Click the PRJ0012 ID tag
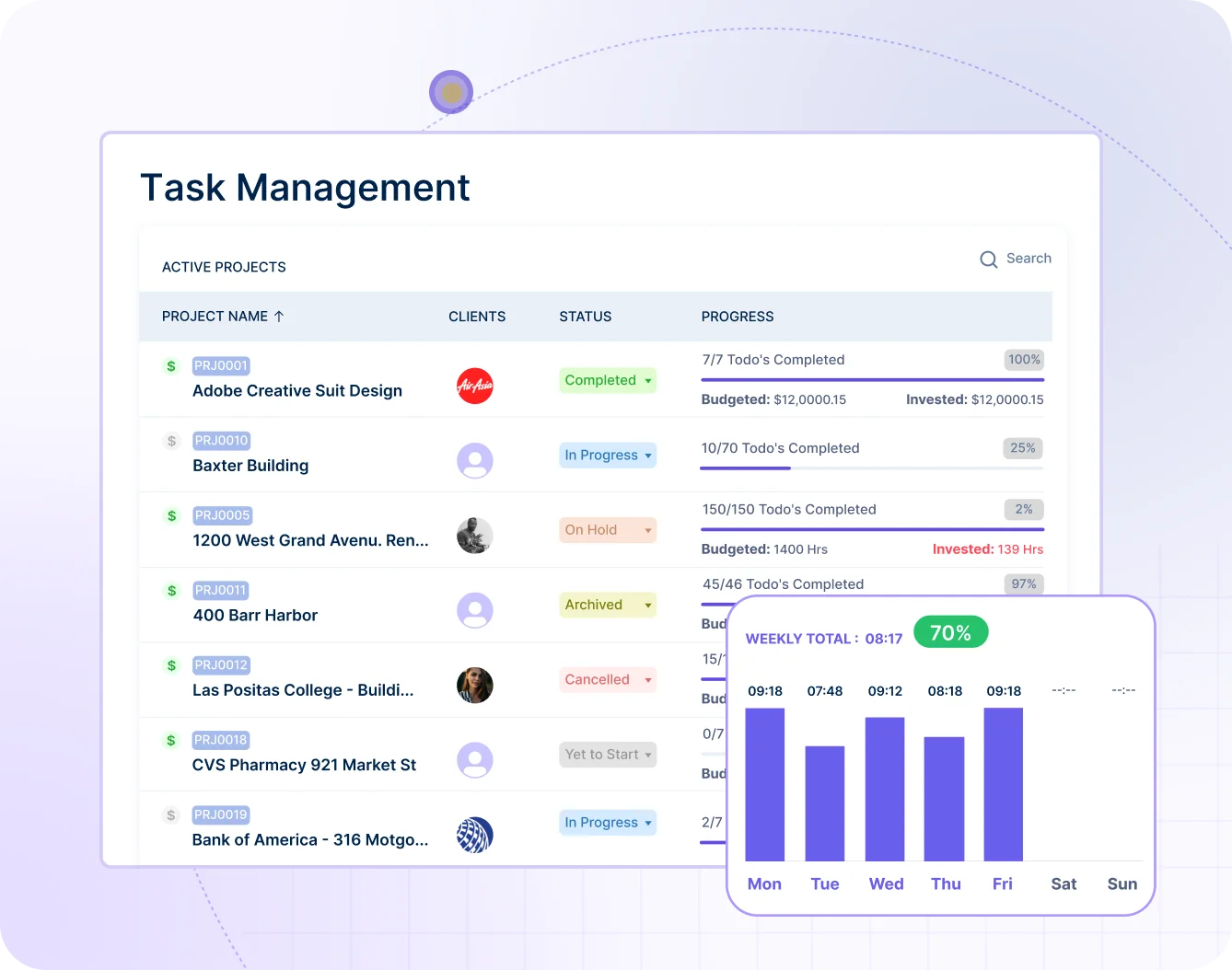This screenshot has width=1232, height=970. click(221, 665)
